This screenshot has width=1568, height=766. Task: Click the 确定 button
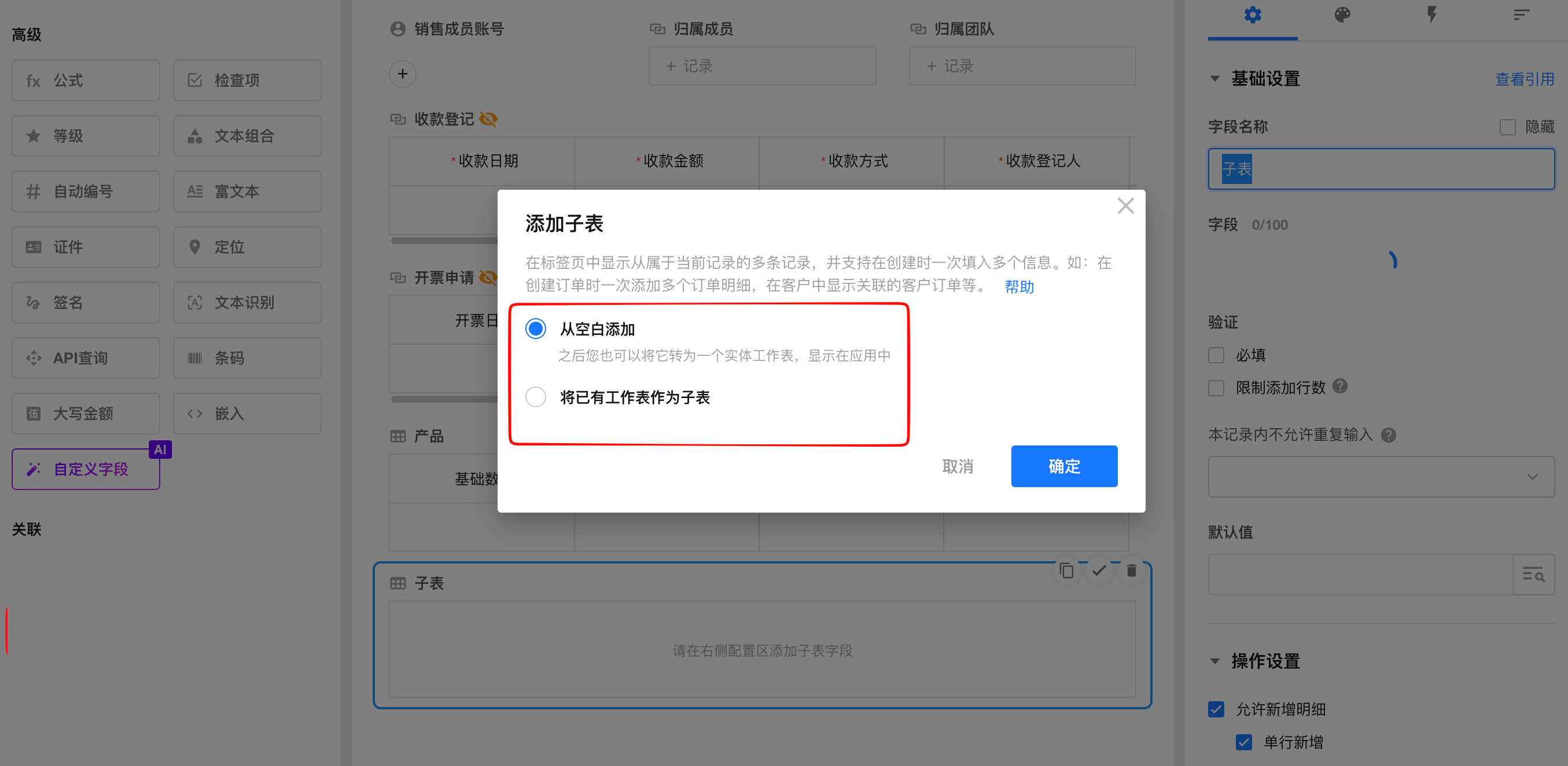(1063, 466)
